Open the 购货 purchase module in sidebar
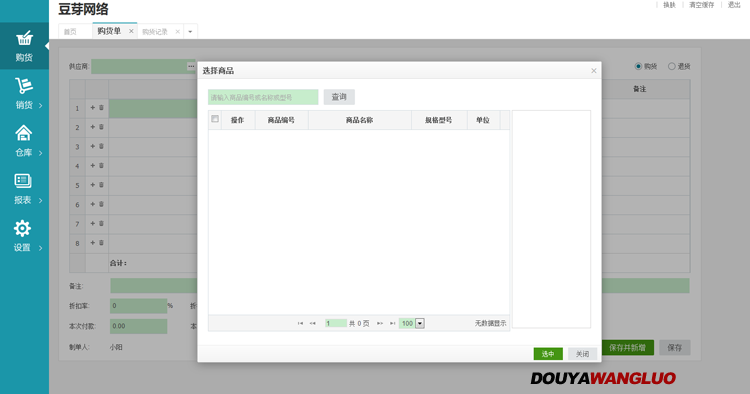 [24, 46]
